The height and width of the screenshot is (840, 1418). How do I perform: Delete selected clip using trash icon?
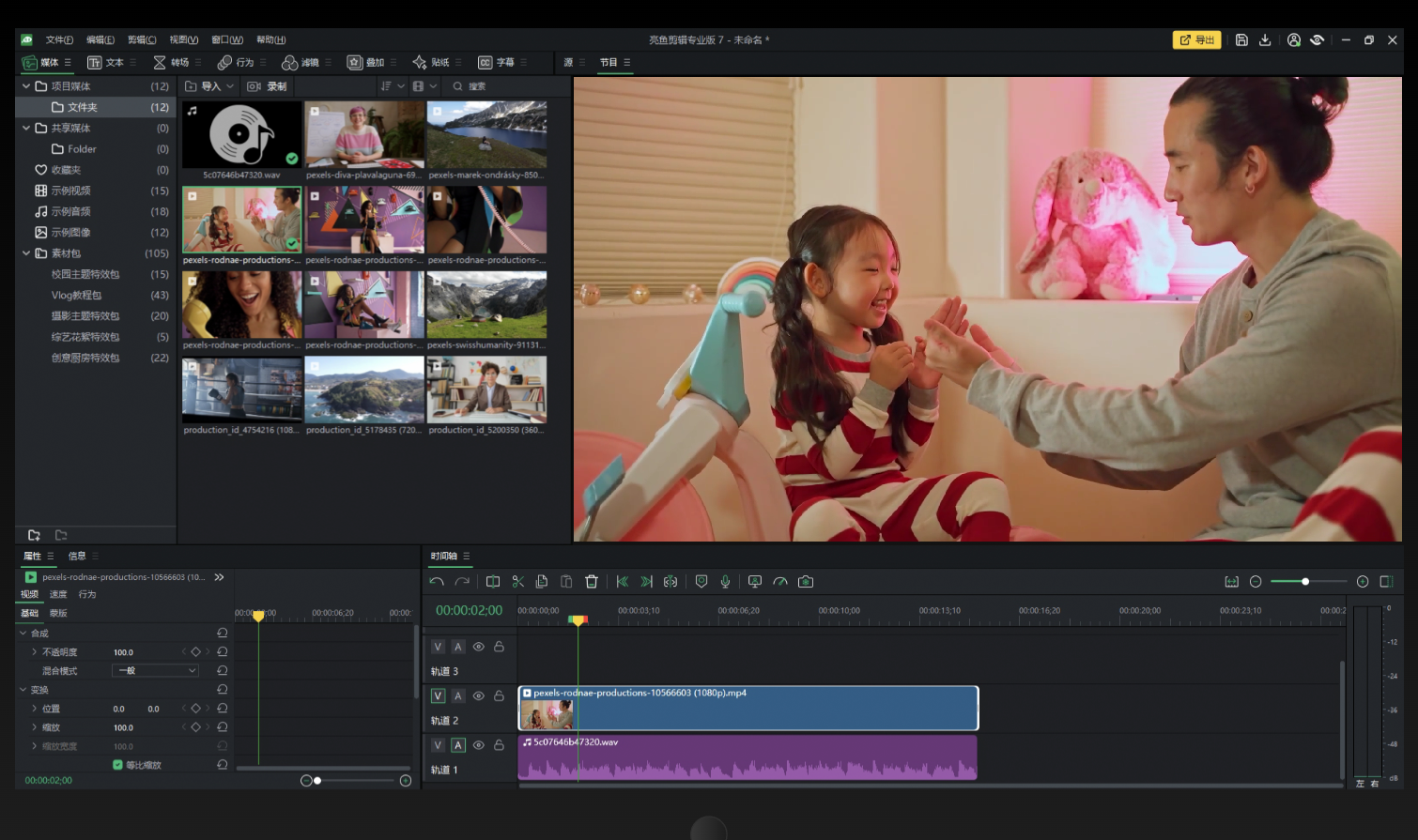[x=592, y=581]
